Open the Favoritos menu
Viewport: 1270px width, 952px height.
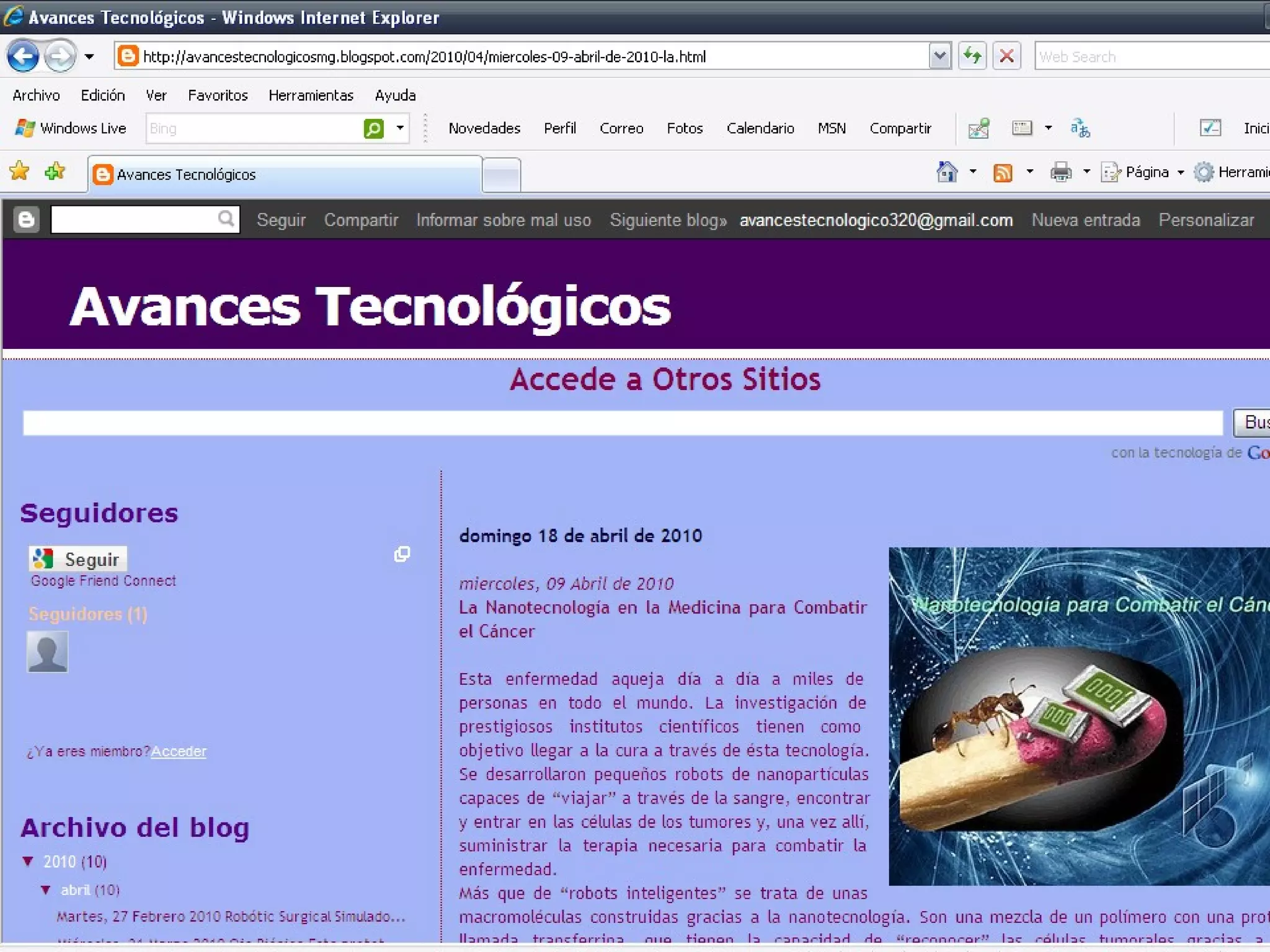pyautogui.click(x=218, y=95)
